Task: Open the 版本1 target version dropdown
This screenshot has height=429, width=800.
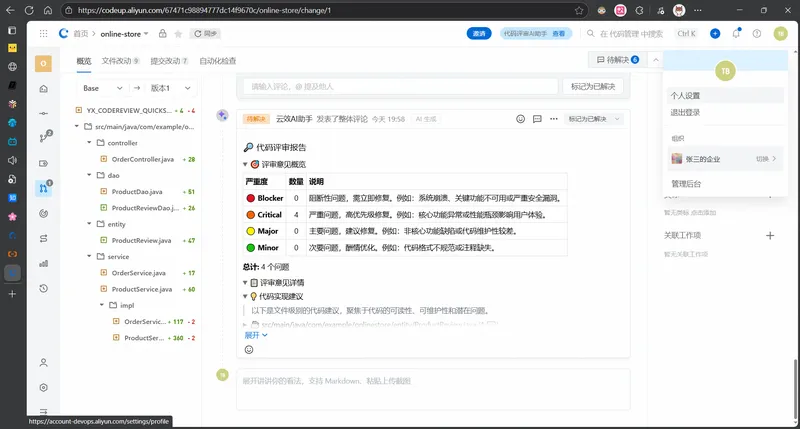Action: 170,88
